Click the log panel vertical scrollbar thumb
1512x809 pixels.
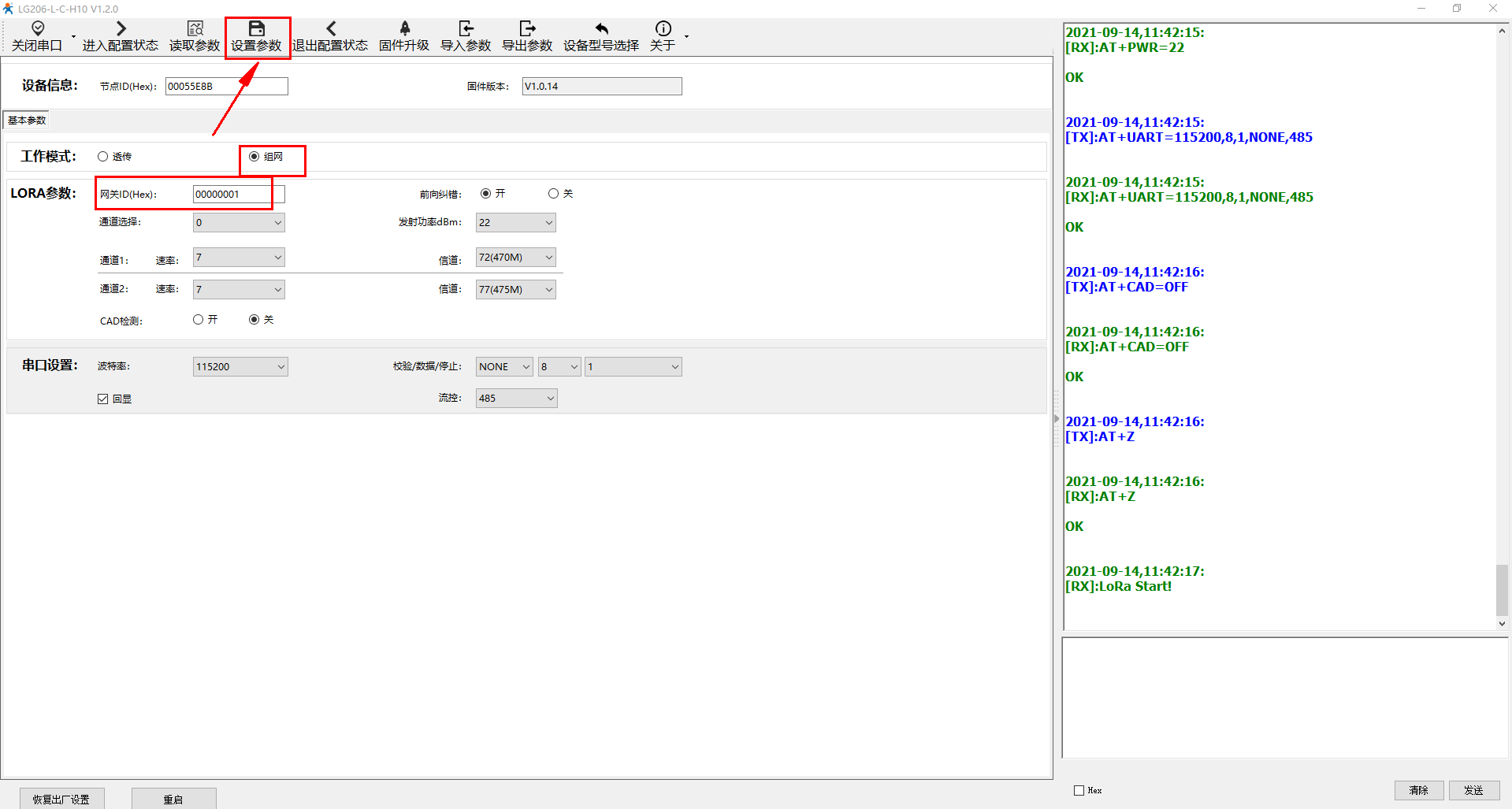1502,589
